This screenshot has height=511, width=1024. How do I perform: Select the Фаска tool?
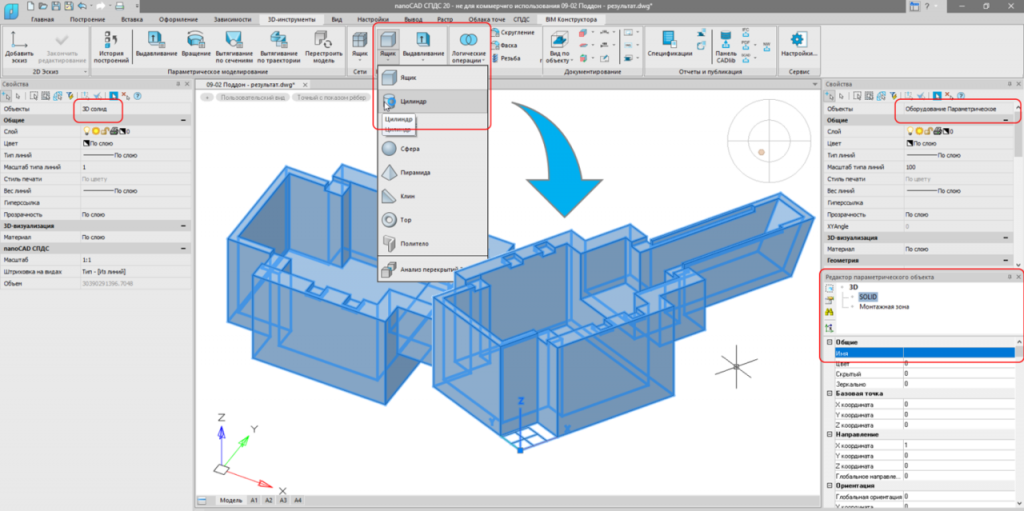pyautogui.click(x=504, y=45)
